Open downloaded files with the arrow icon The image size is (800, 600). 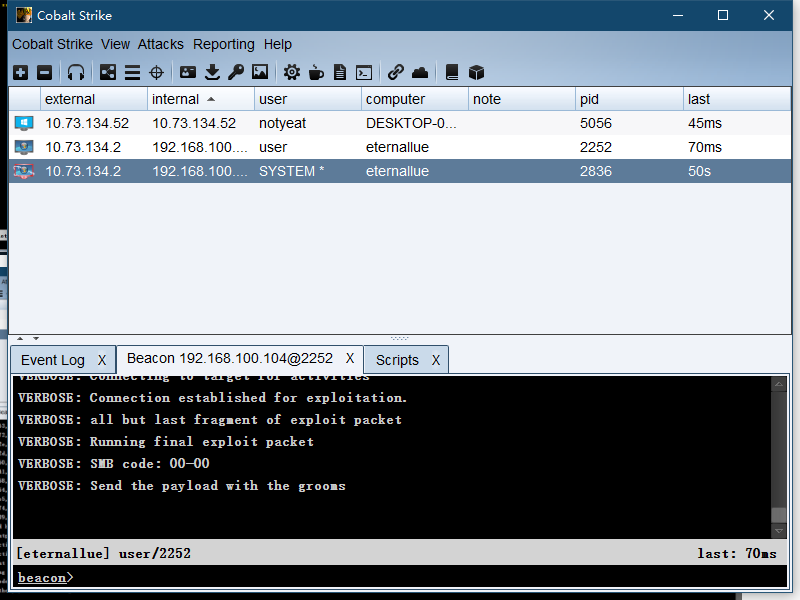(212, 72)
